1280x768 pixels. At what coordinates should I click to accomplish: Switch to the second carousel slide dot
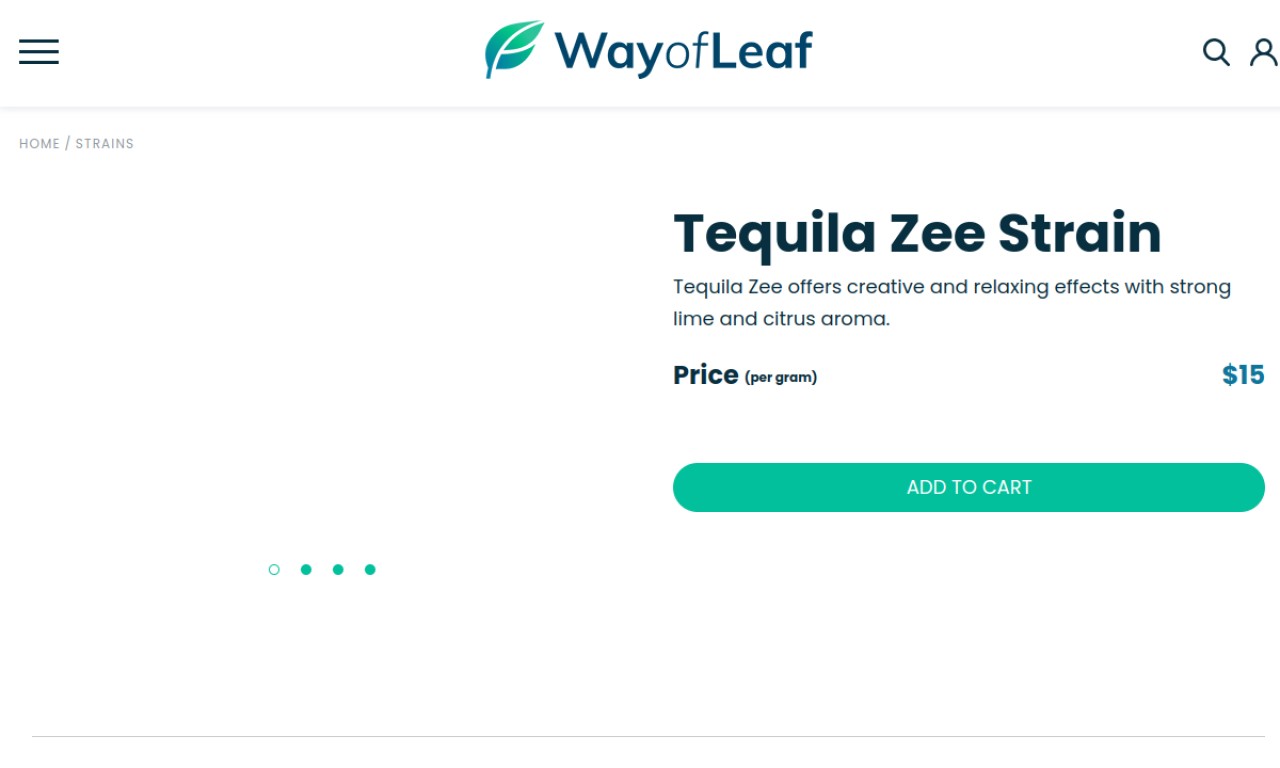point(306,570)
